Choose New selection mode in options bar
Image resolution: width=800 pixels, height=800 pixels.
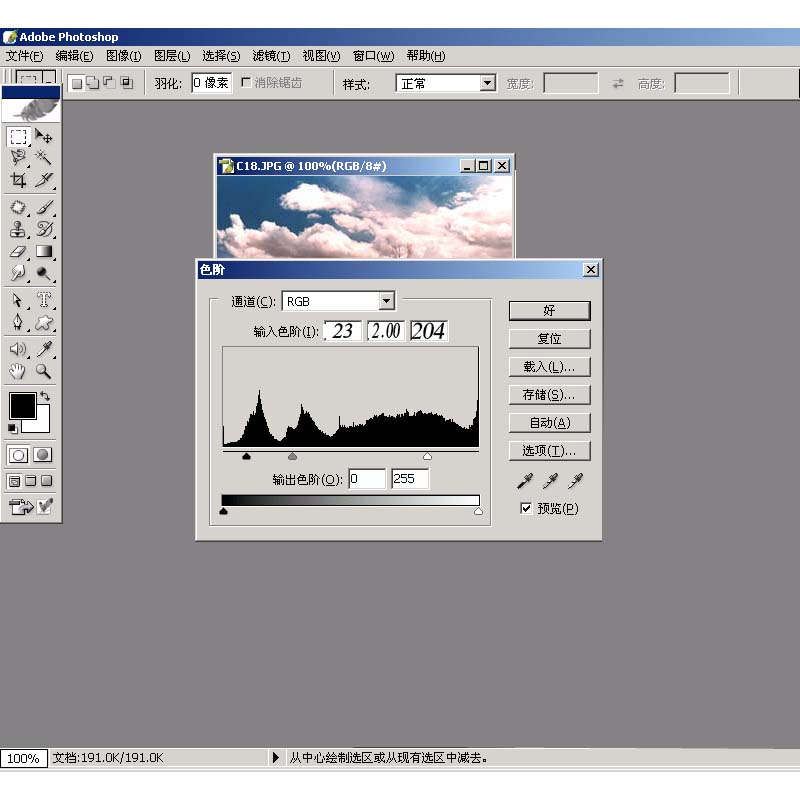77,83
